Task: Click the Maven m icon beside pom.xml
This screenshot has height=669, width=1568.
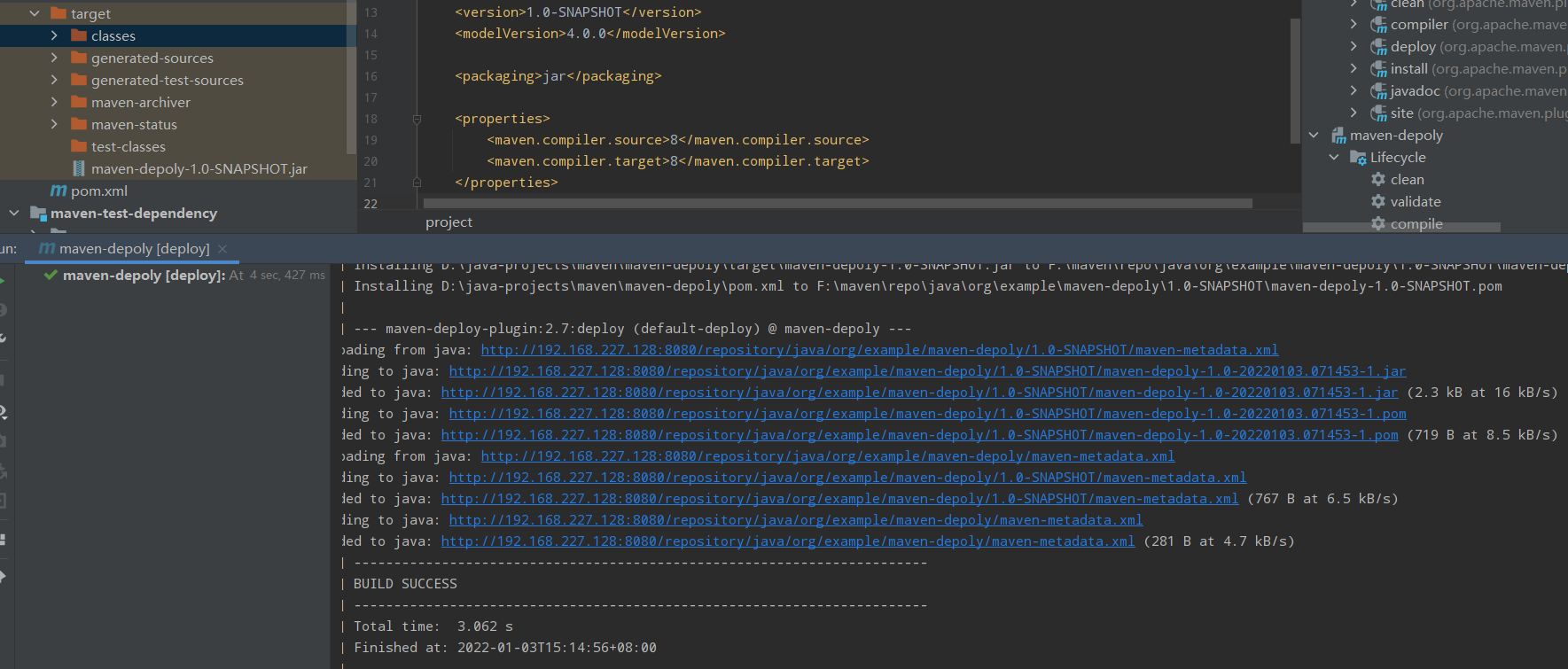Action: point(59,191)
